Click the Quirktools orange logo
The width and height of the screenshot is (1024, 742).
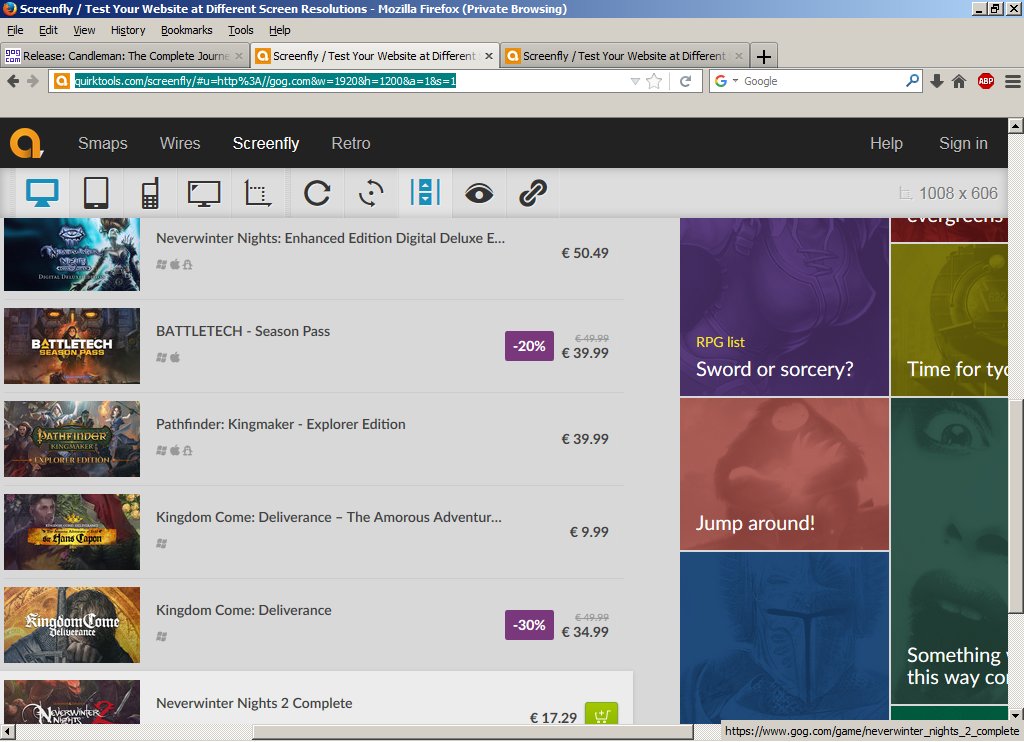(x=26, y=143)
